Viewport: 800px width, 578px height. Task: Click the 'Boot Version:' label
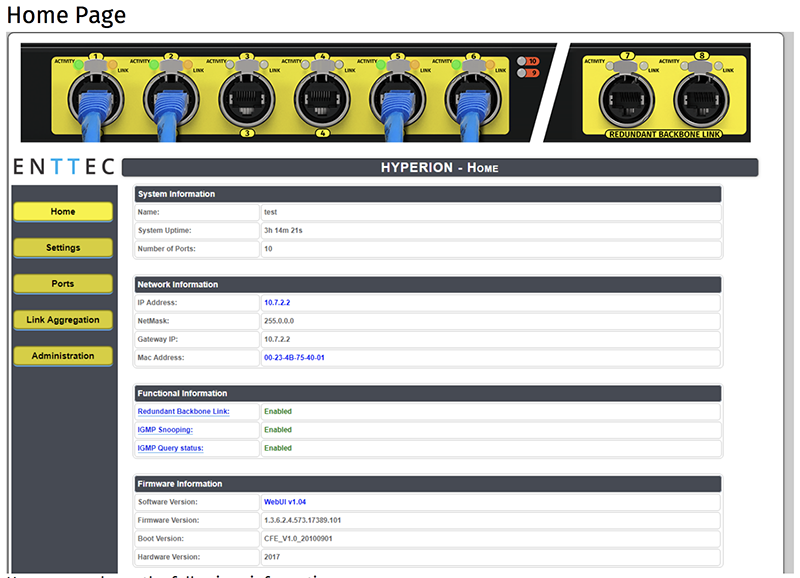(161, 539)
